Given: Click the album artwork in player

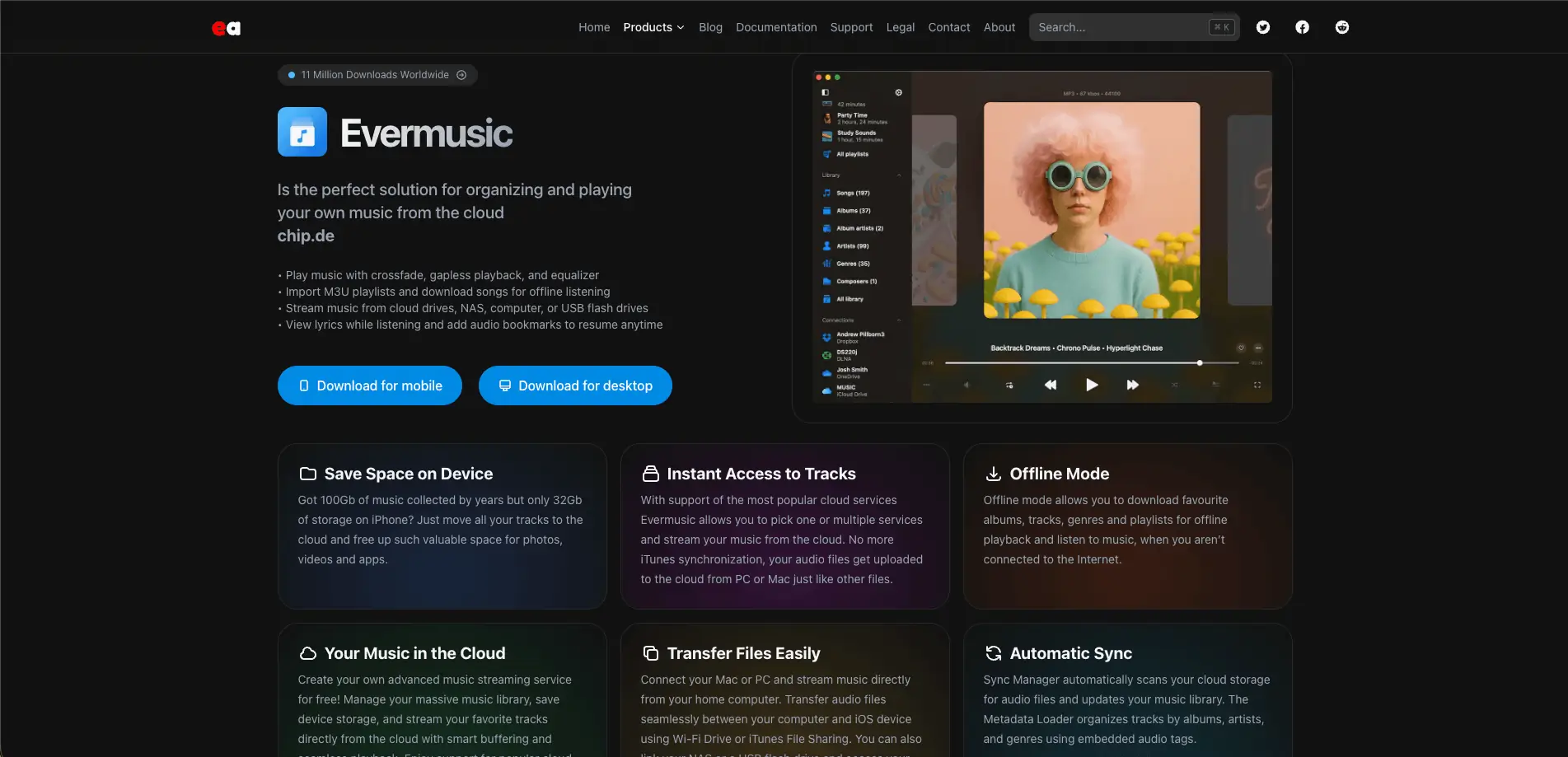Looking at the screenshot, I should click(1091, 210).
